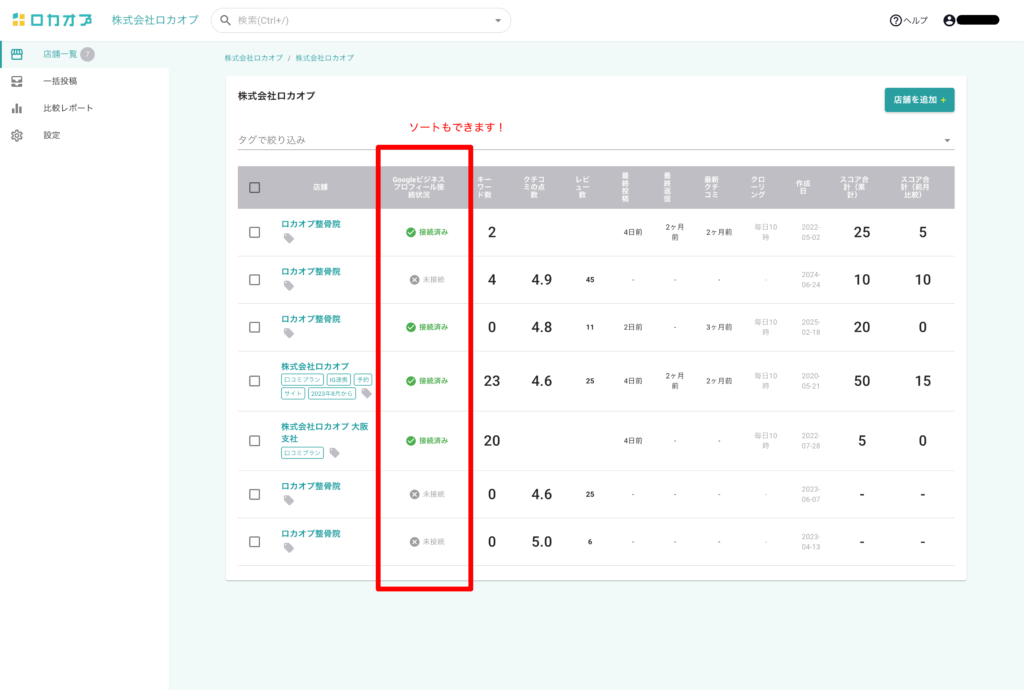The height and width of the screenshot is (690, 1024).
Task: Click tag icon for ロカオプ整骨院 rated 4.9
Action: click(289, 286)
